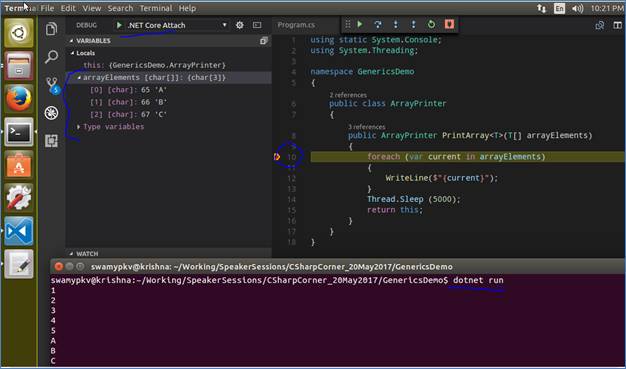626x369 pixels.
Task: Continue execution in debug toolbar
Action: click(360, 24)
